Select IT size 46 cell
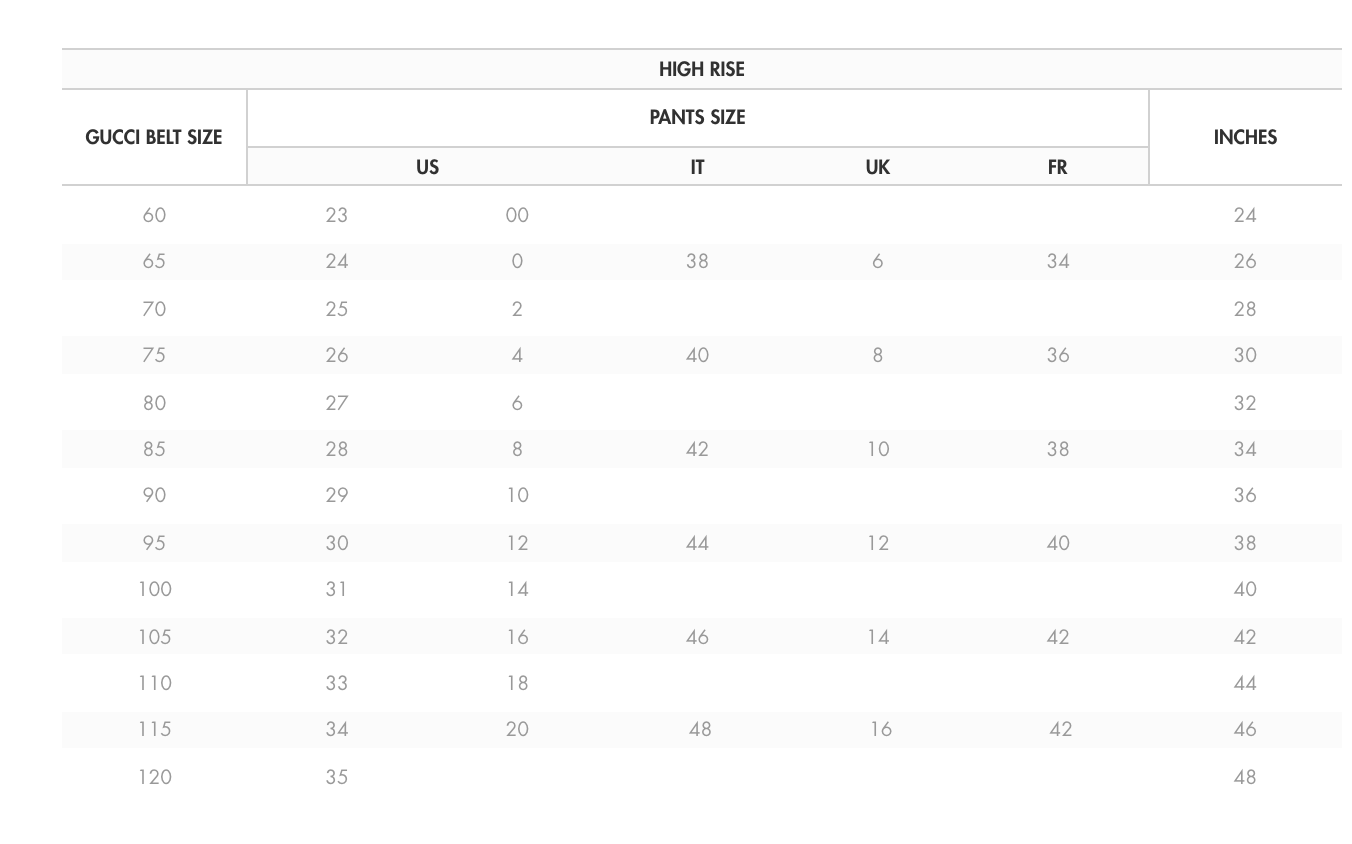This screenshot has height=844, width=1352. tap(697, 637)
